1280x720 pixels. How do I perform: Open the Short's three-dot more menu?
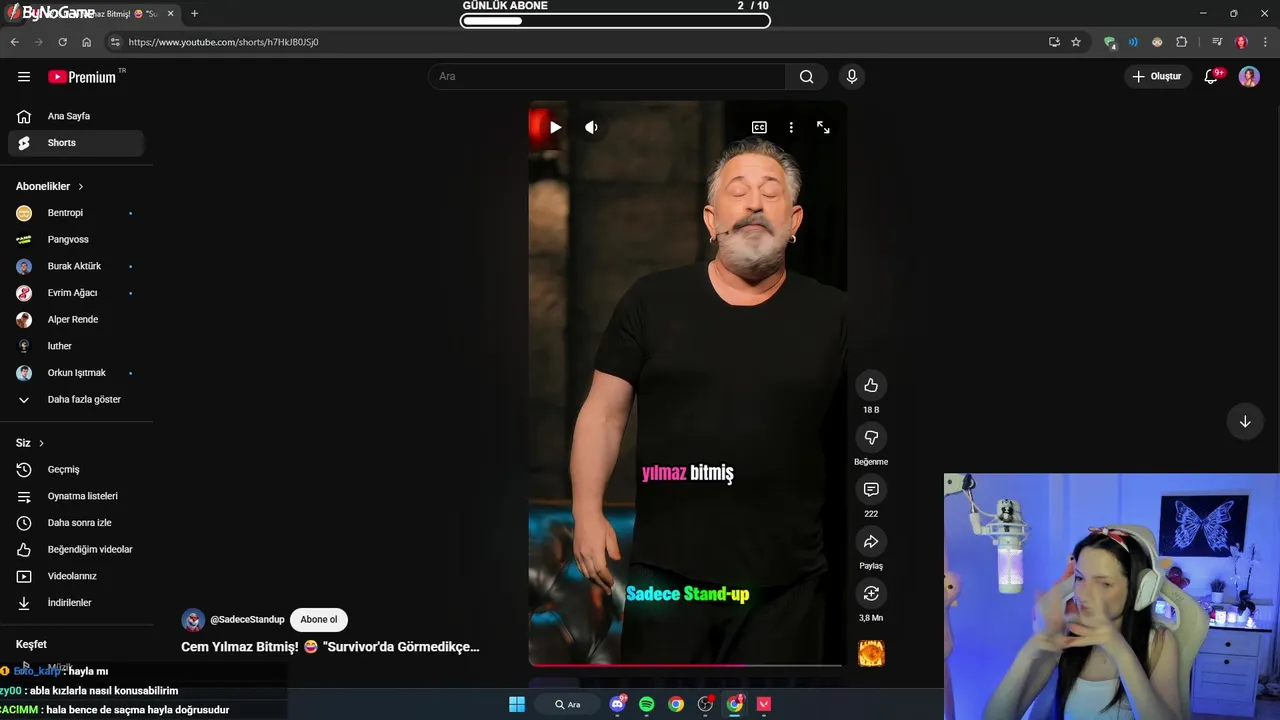click(791, 127)
